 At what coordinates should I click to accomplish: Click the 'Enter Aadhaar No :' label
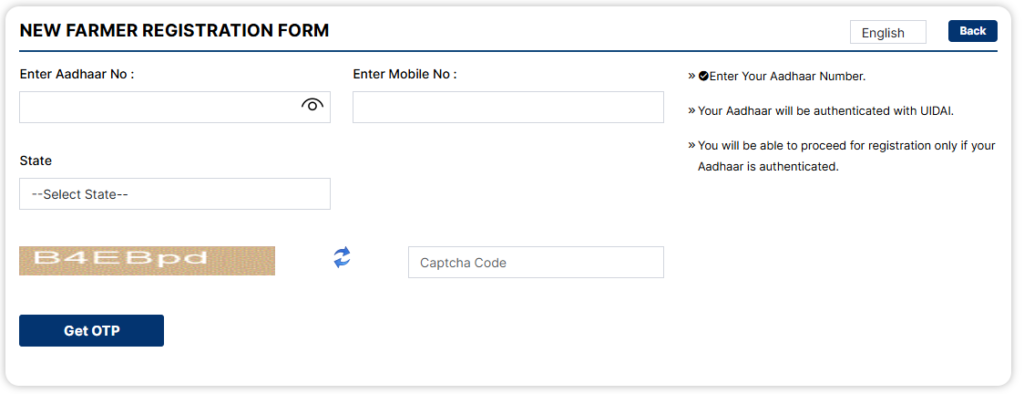pyautogui.click(x=77, y=74)
